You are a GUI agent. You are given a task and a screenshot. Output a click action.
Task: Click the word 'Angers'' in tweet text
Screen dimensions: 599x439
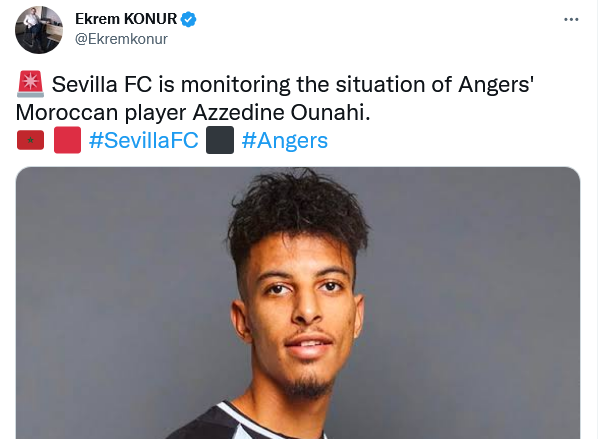click(x=496, y=85)
